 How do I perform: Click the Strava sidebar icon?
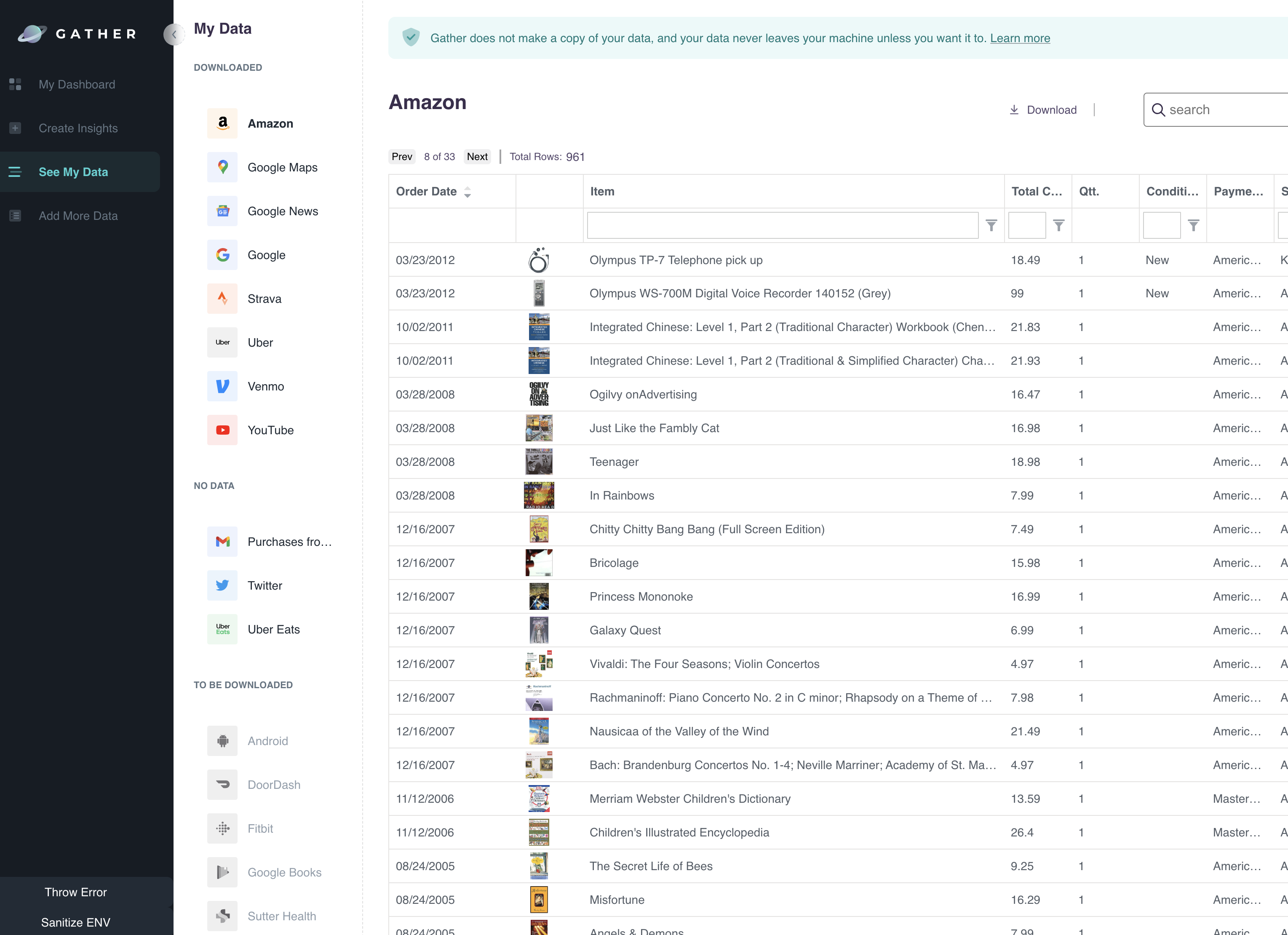click(x=221, y=299)
